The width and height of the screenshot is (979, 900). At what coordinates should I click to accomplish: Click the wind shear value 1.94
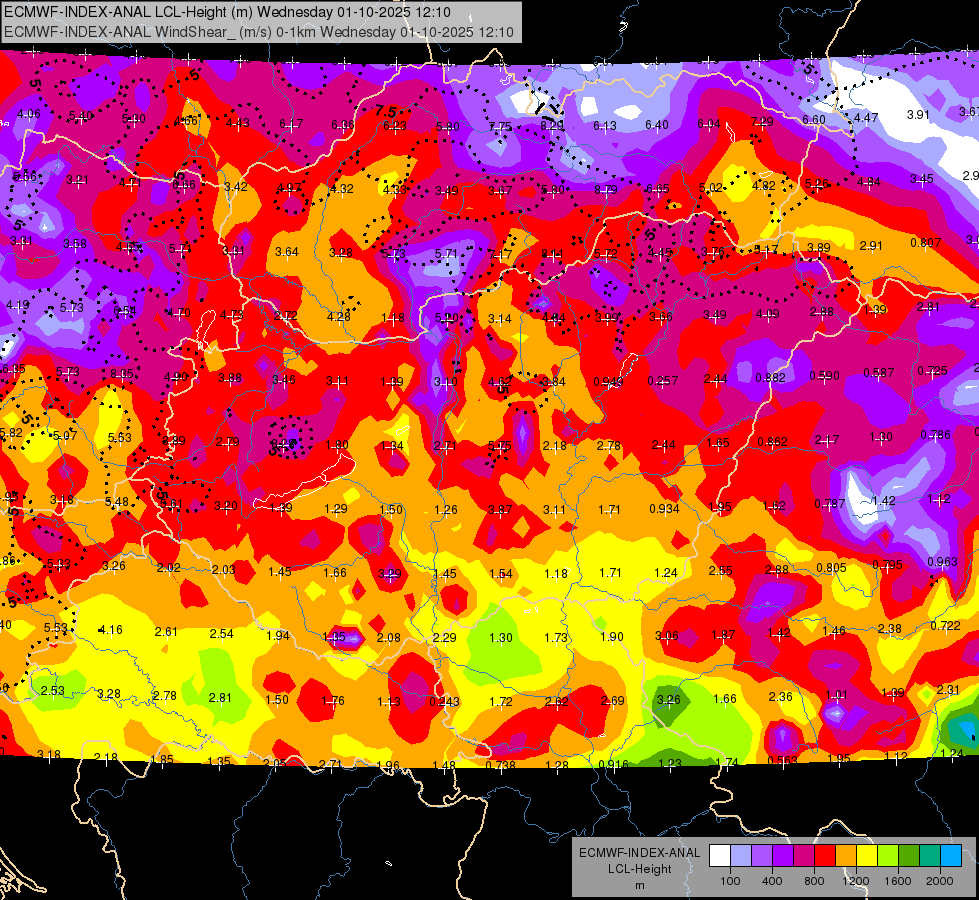pyautogui.click(x=277, y=636)
